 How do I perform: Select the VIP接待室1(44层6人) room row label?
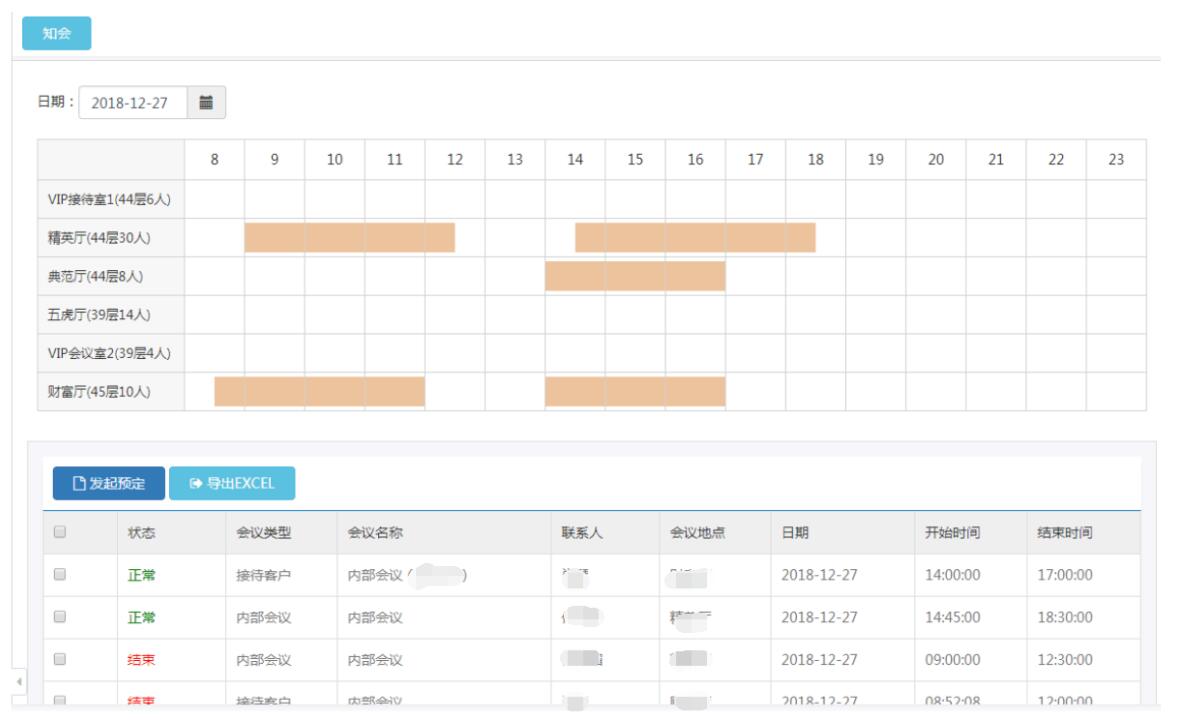[110, 199]
